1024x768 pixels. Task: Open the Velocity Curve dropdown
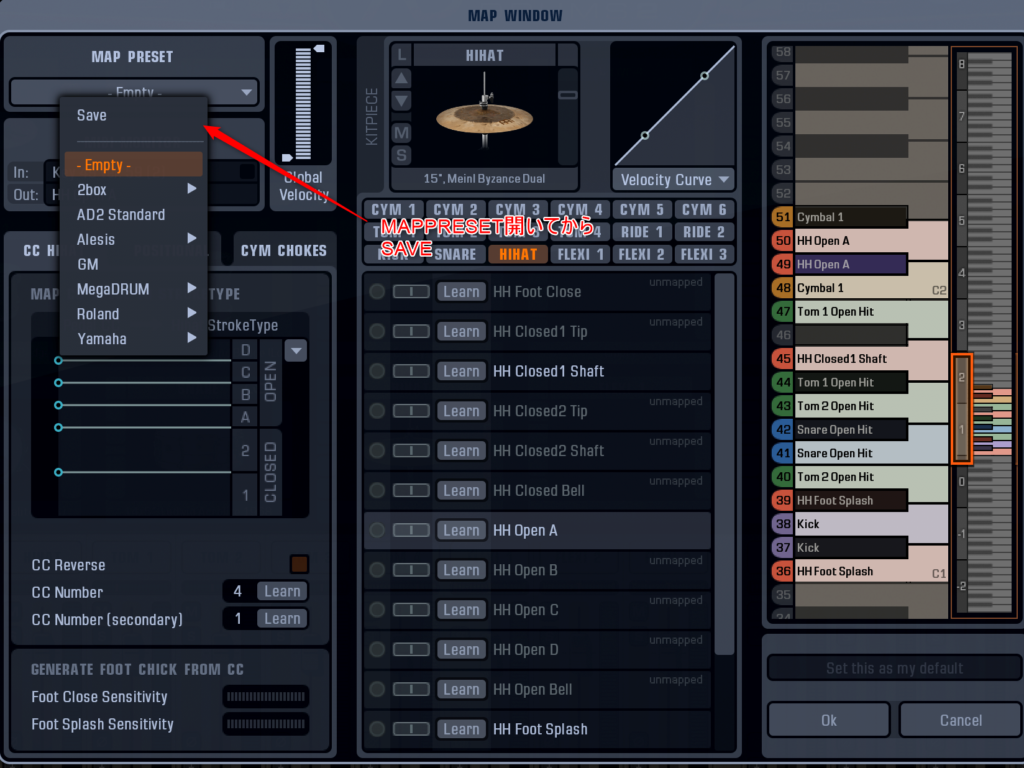[x=674, y=180]
